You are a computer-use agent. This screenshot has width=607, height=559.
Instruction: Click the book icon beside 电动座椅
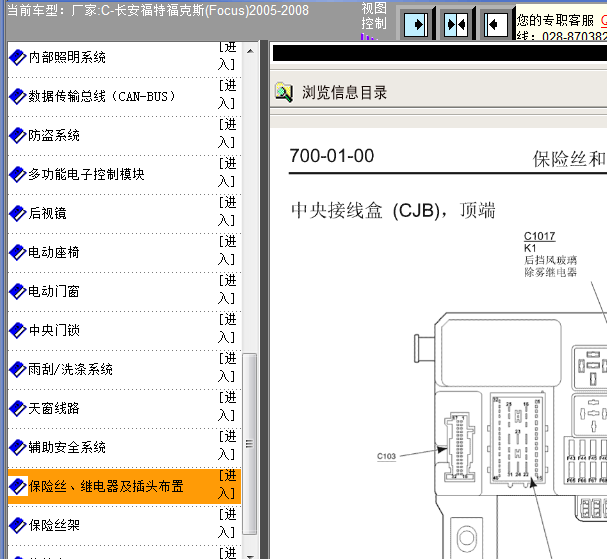17,253
